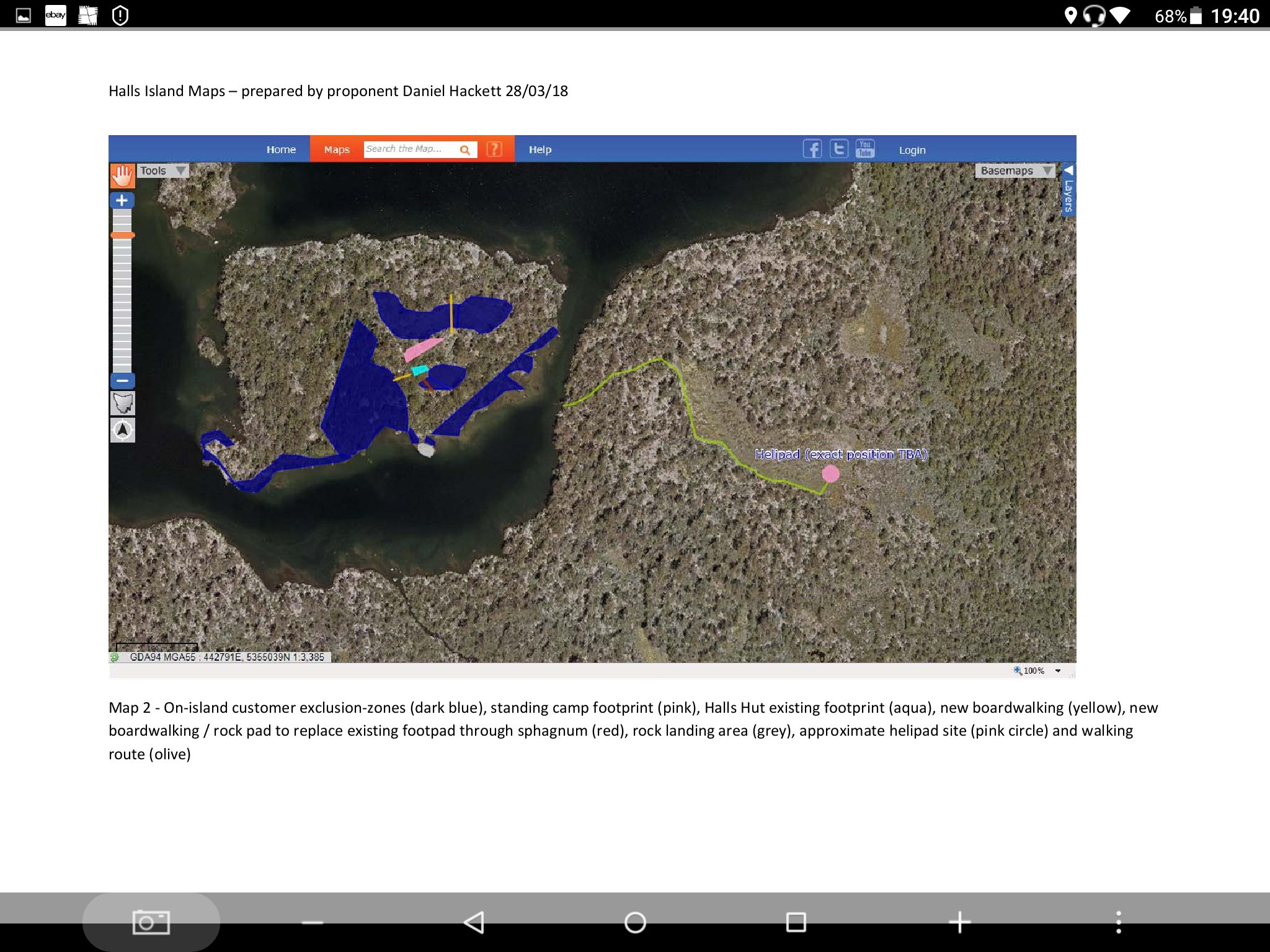Tap the eBay notification icon
Viewport: 1270px width, 952px height.
(56, 15)
